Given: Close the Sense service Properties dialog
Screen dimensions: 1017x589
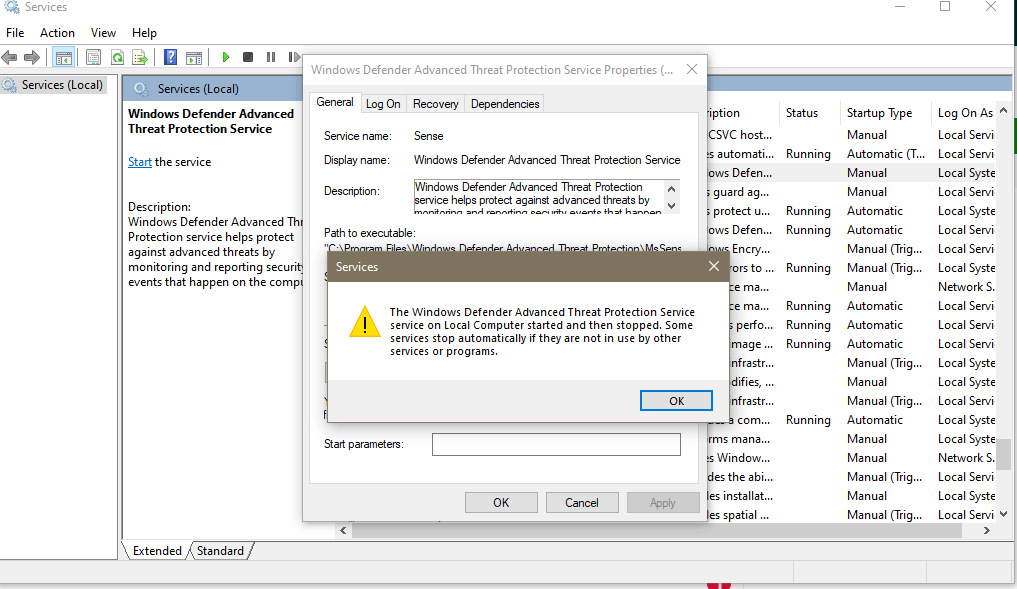Looking at the screenshot, I should click(x=692, y=69).
